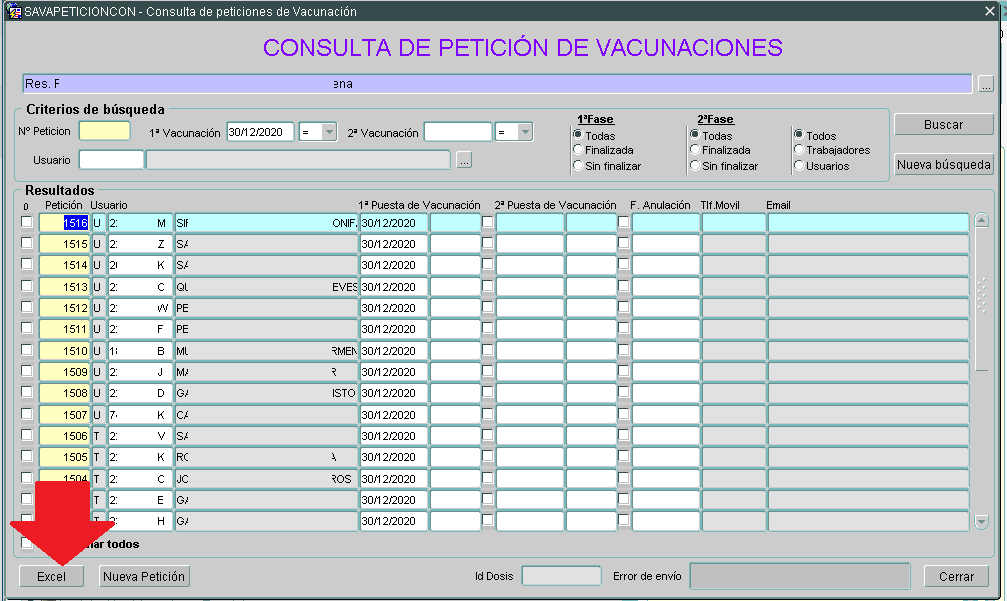Open user lookup ellipsis button next to Usuario
This screenshot has width=1007, height=601.
463,160
